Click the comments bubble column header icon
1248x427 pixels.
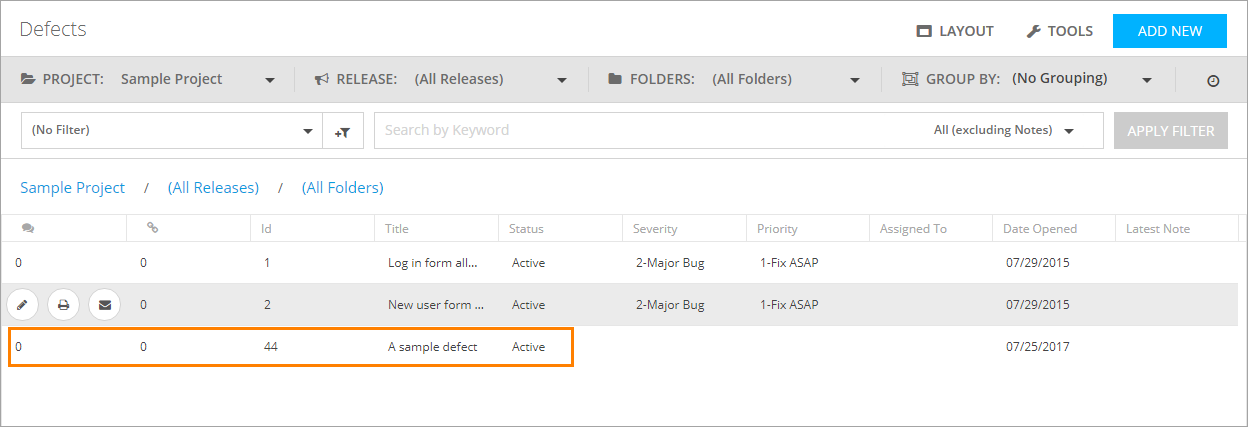point(28,228)
